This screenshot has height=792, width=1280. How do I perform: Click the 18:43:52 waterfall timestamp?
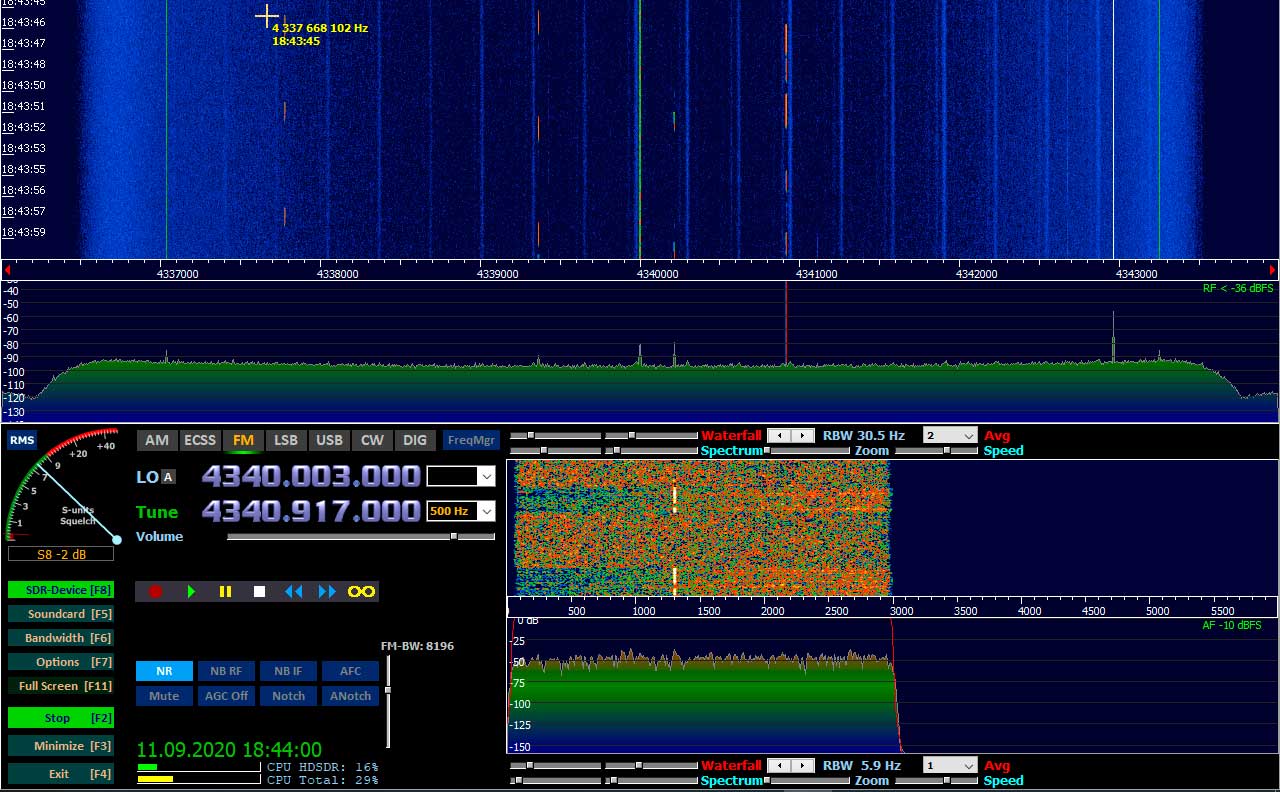tap(23, 127)
